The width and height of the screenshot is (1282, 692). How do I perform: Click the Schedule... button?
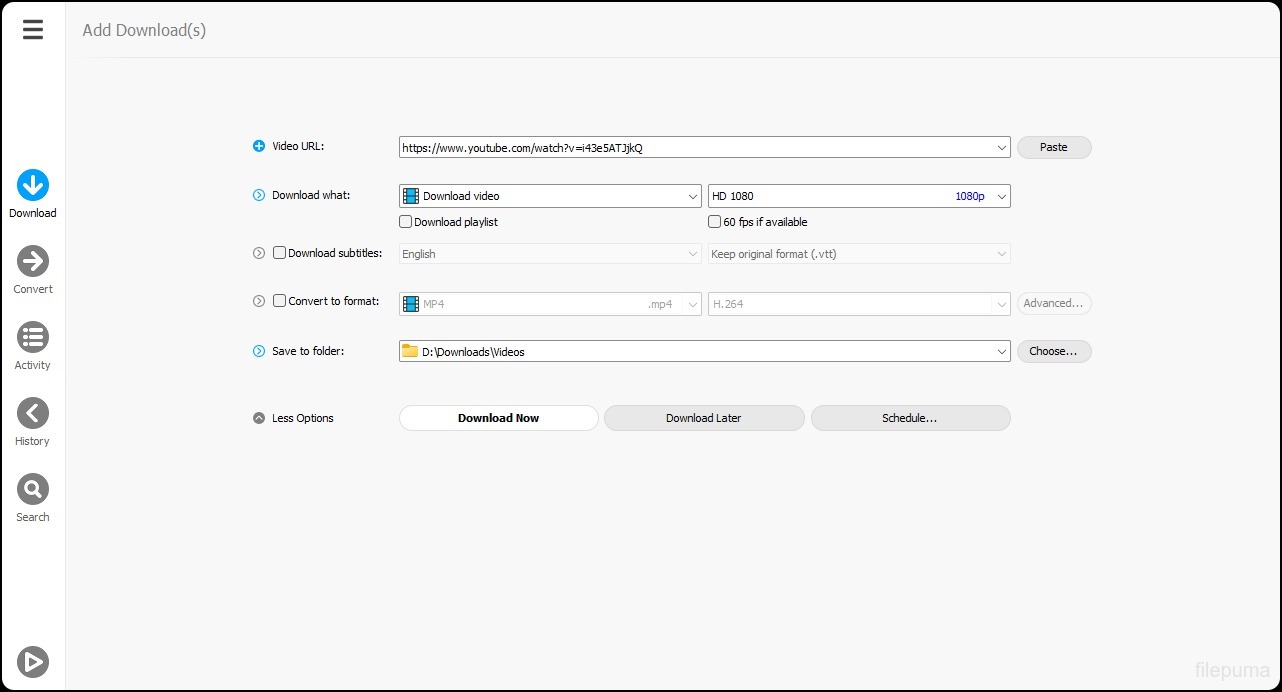pyautogui.click(x=910, y=418)
